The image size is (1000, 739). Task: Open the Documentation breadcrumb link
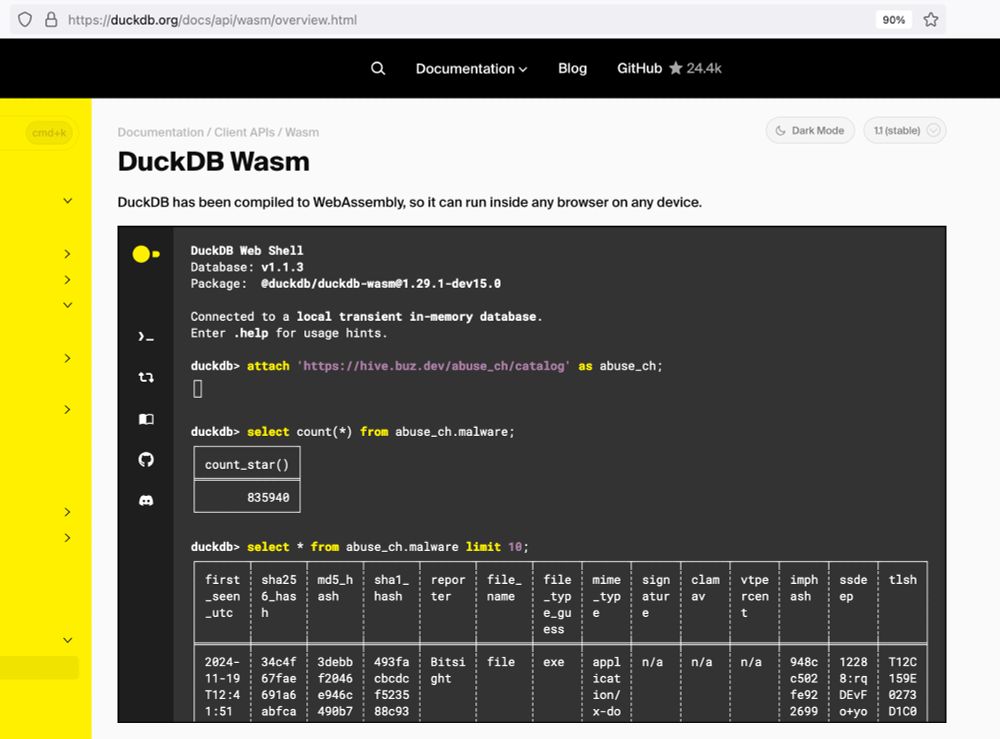(x=160, y=132)
